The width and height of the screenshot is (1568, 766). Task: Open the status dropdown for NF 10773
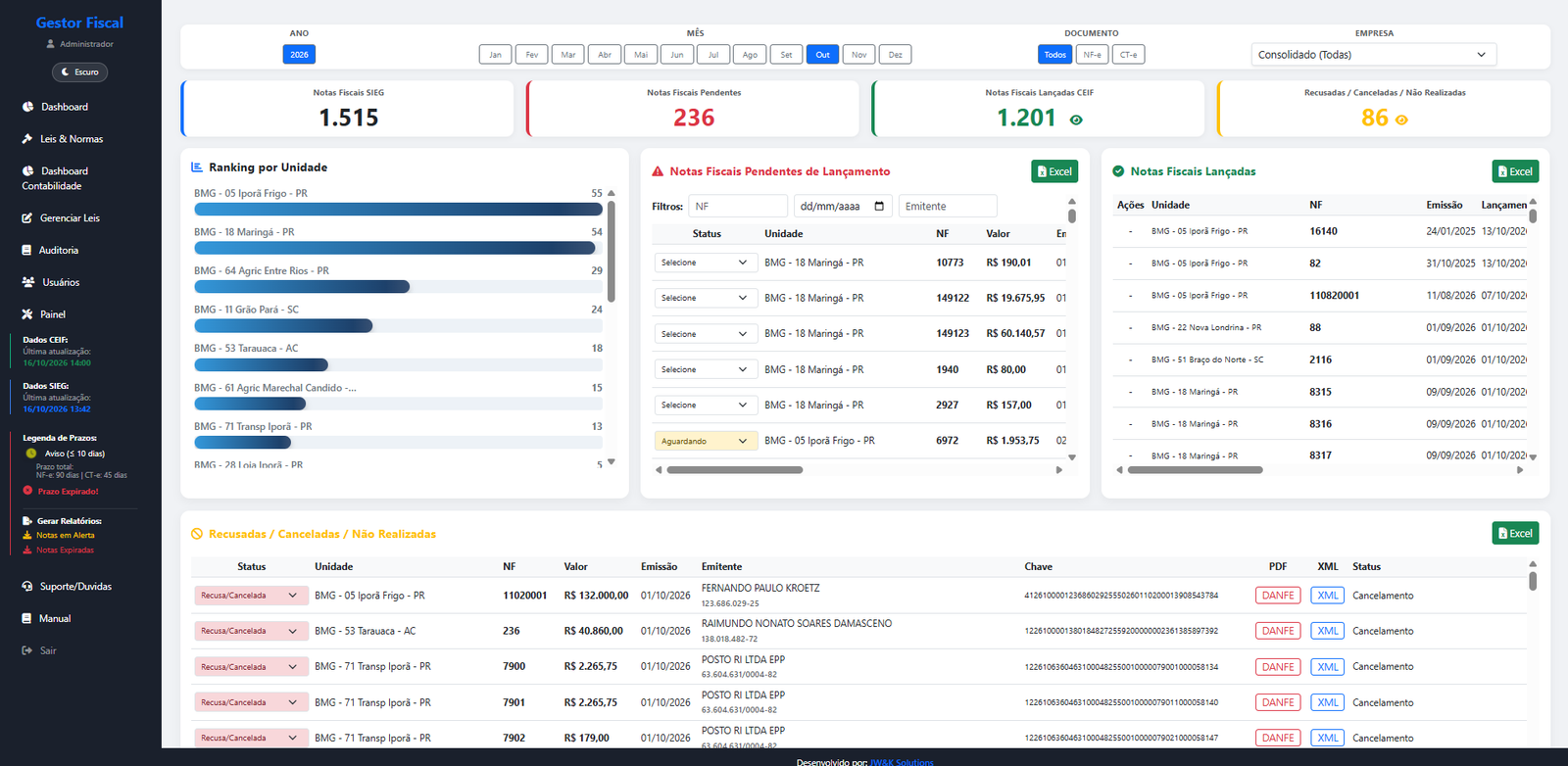[706, 263]
